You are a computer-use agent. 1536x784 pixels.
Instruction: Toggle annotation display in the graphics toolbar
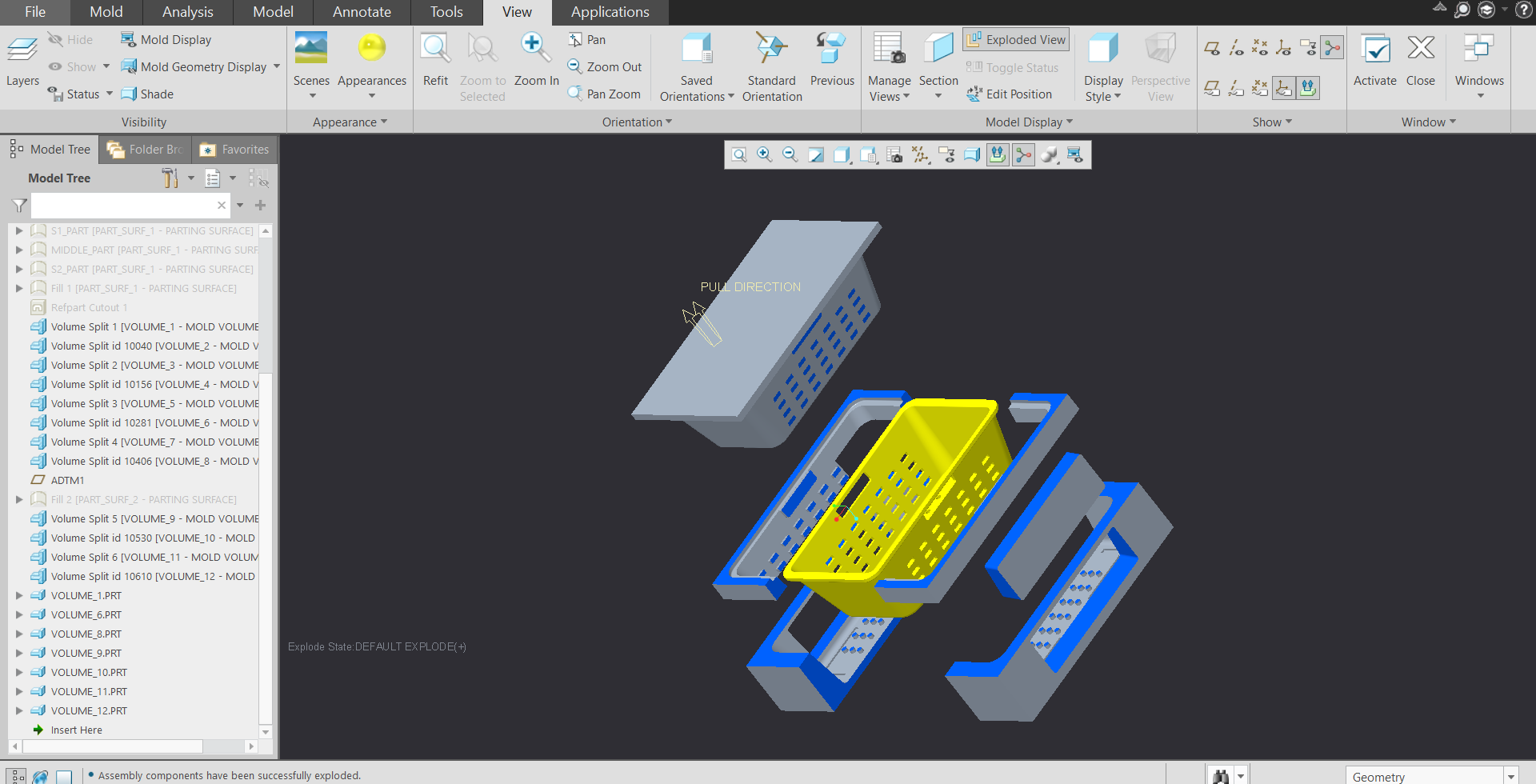click(x=946, y=154)
